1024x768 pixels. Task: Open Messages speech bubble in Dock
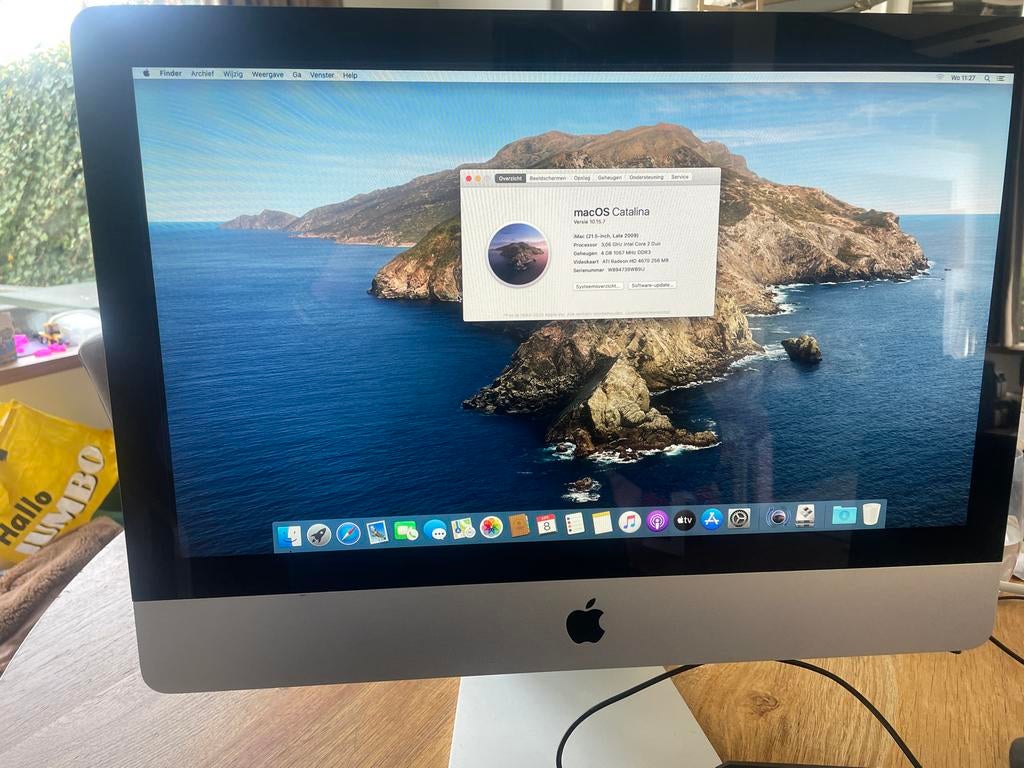click(435, 530)
